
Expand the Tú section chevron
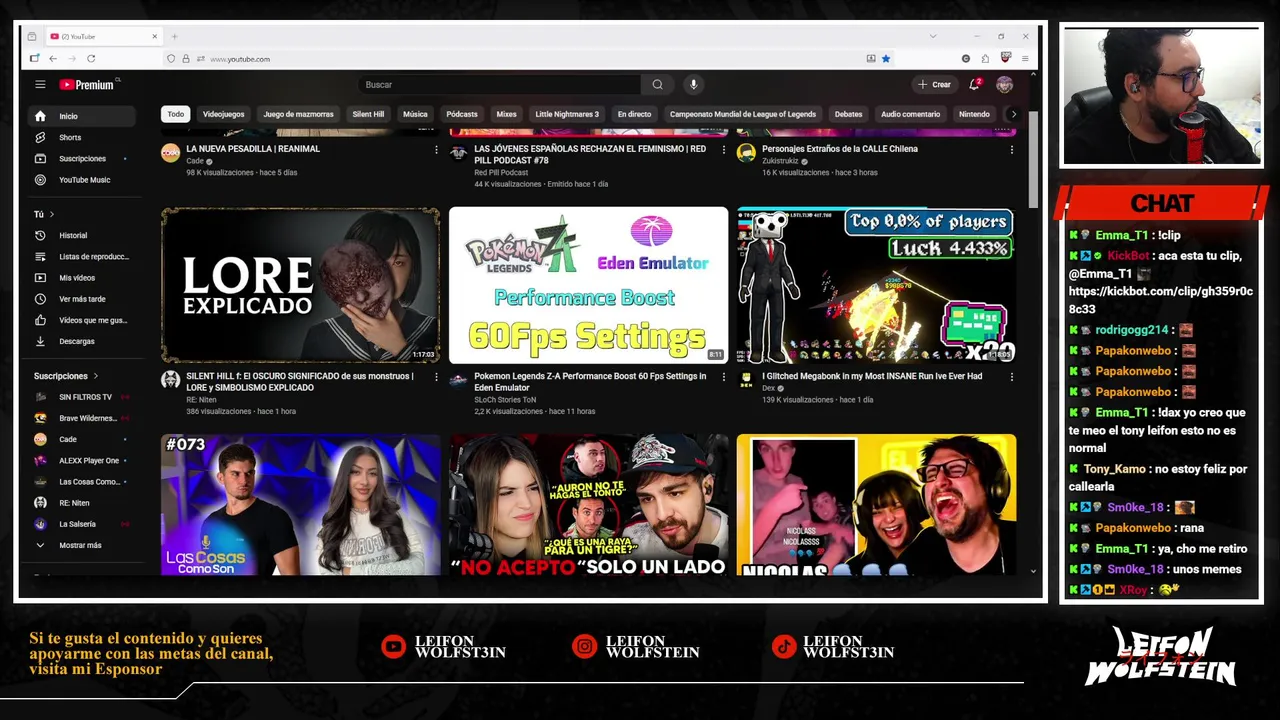52,214
